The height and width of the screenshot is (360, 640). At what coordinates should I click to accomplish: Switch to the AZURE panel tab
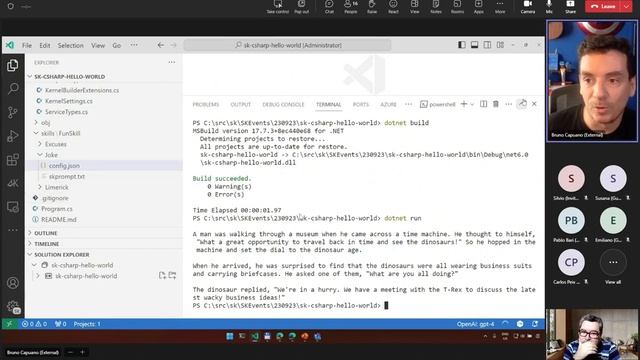pos(388,104)
